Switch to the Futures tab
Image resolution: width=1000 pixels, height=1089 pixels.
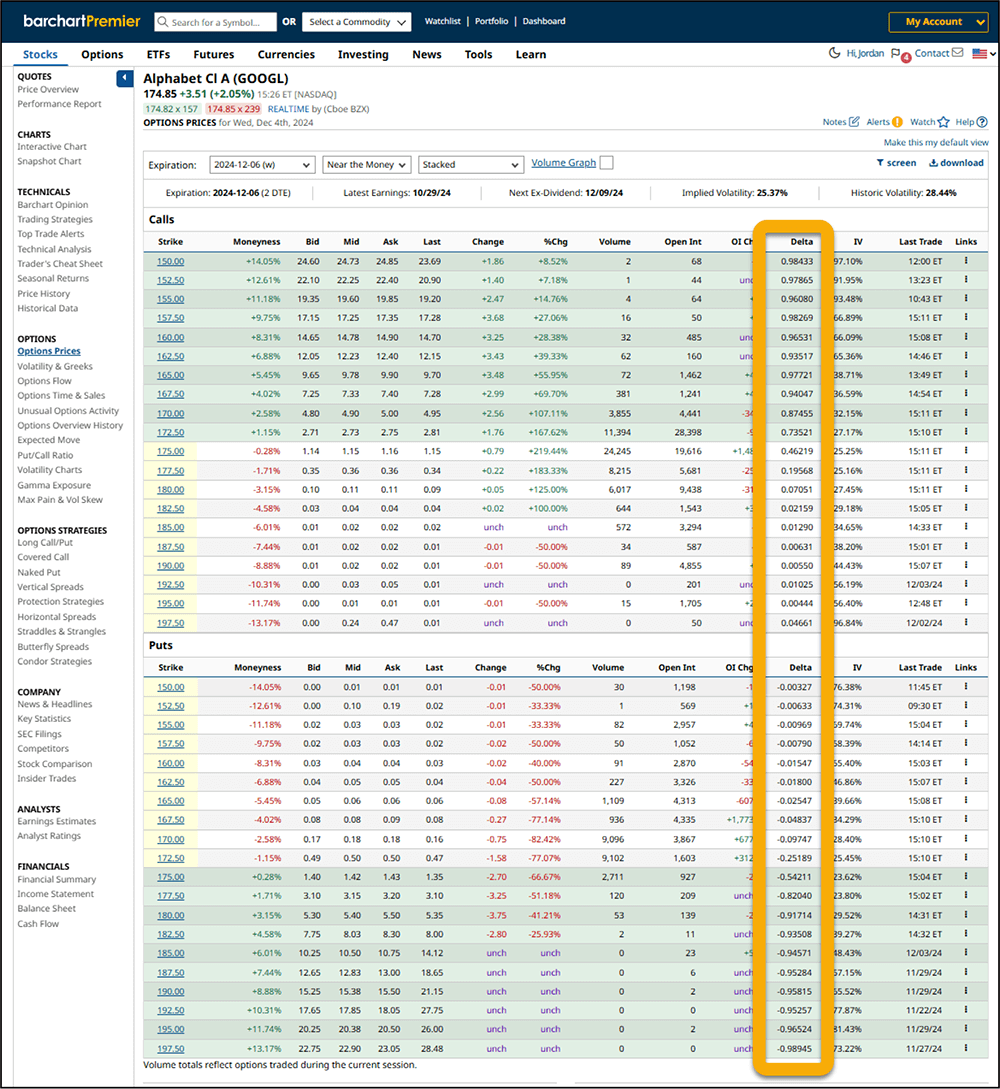pyautogui.click(x=213, y=55)
